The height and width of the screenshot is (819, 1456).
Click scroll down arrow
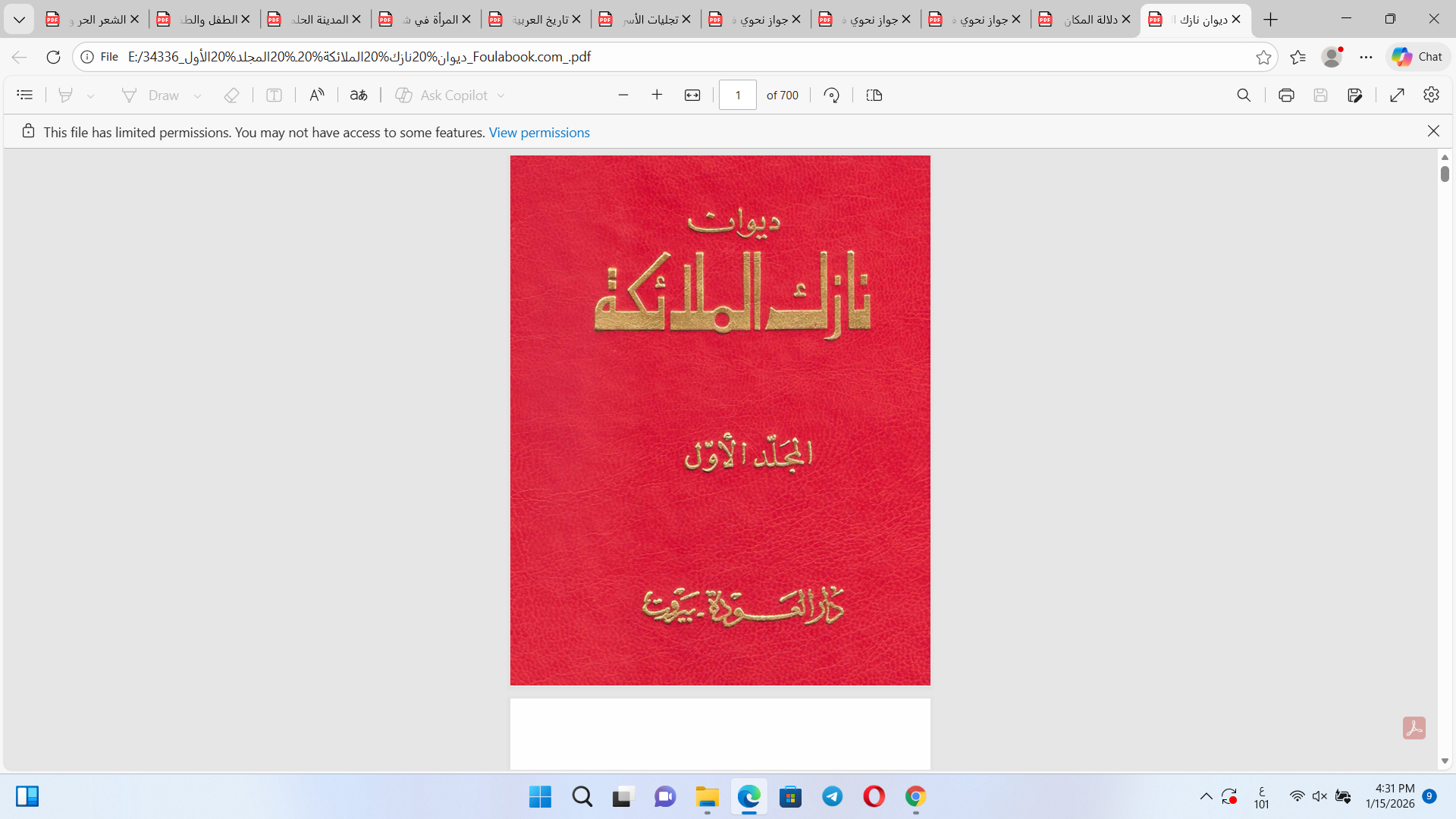pos(1445,761)
